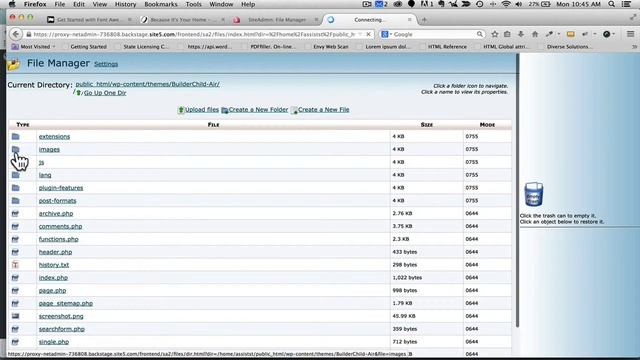Image resolution: width=640 pixels, height=360 pixels.
Task: Go to Firefox home page icon
Action: click(535, 34)
